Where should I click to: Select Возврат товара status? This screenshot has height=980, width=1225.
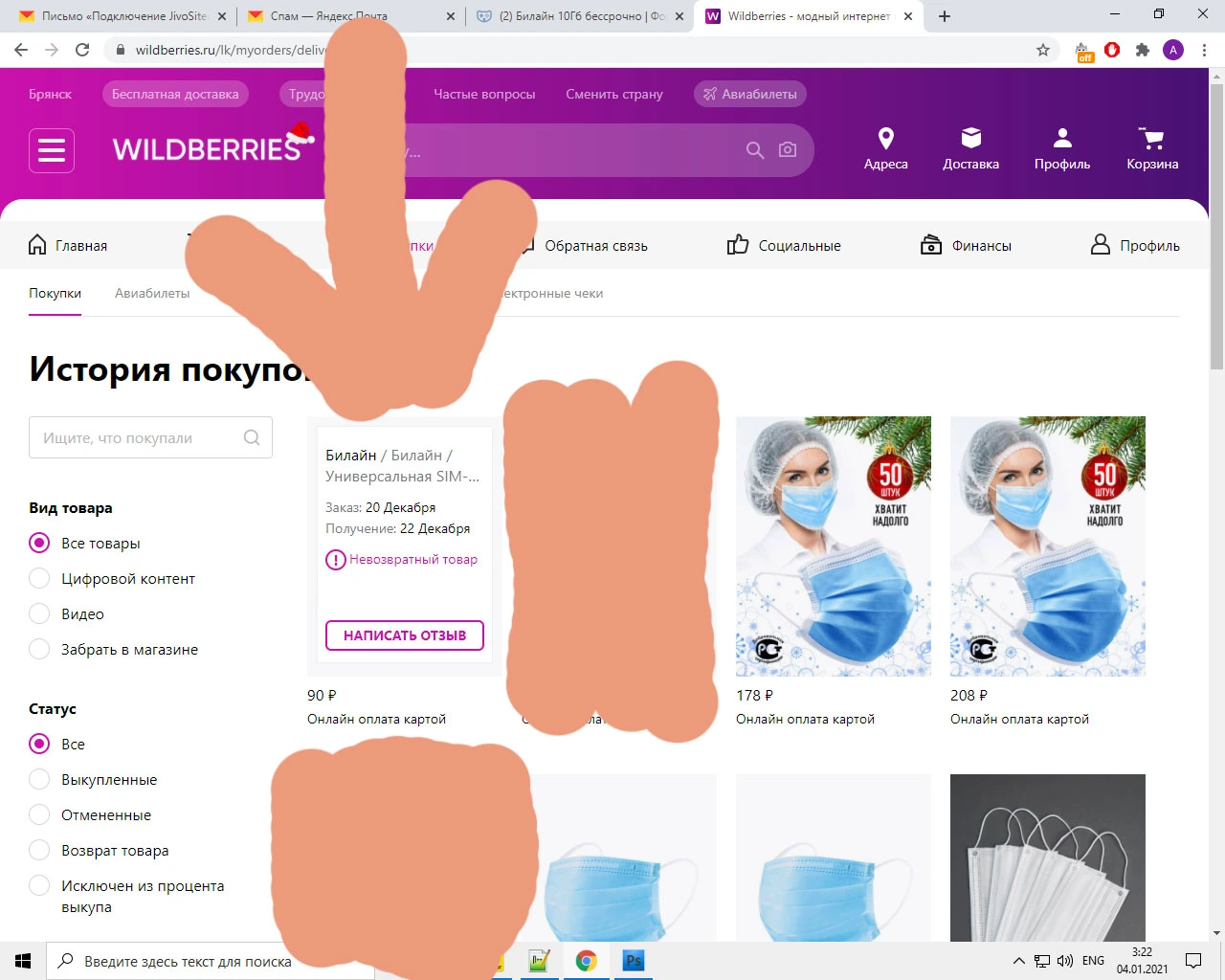(39, 851)
